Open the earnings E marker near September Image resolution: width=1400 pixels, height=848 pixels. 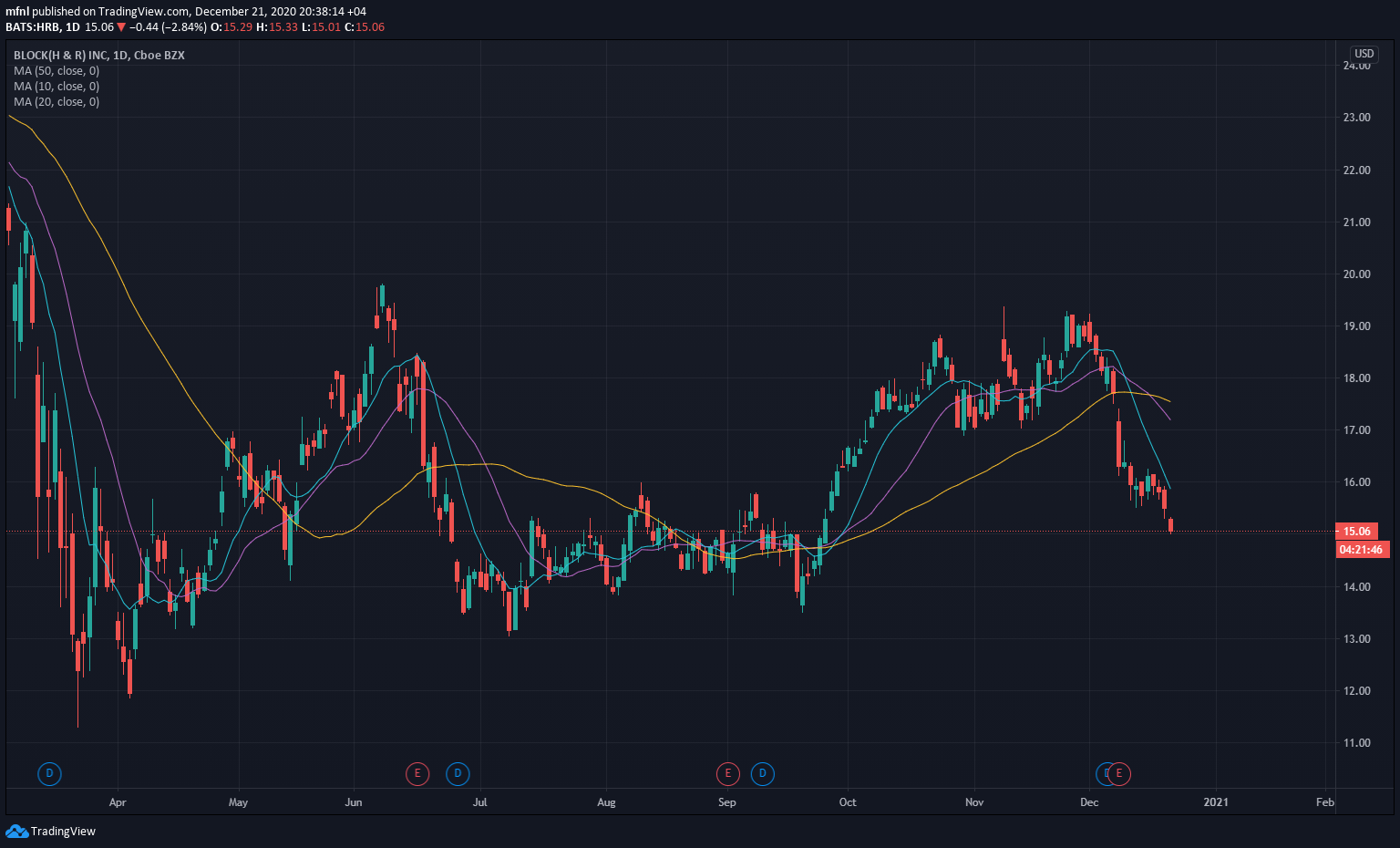pos(727,774)
